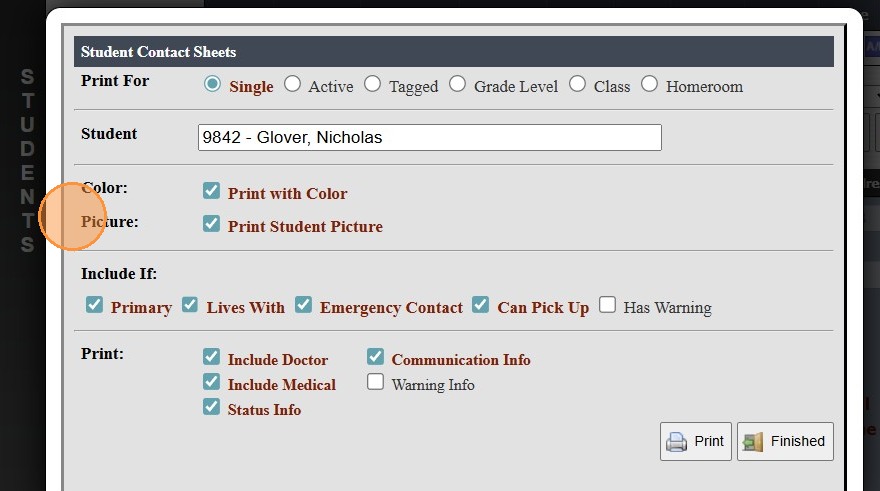Toggle Include Medical checkbox
The height and width of the screenshot is (491, 880).
[x=211, y=381]
